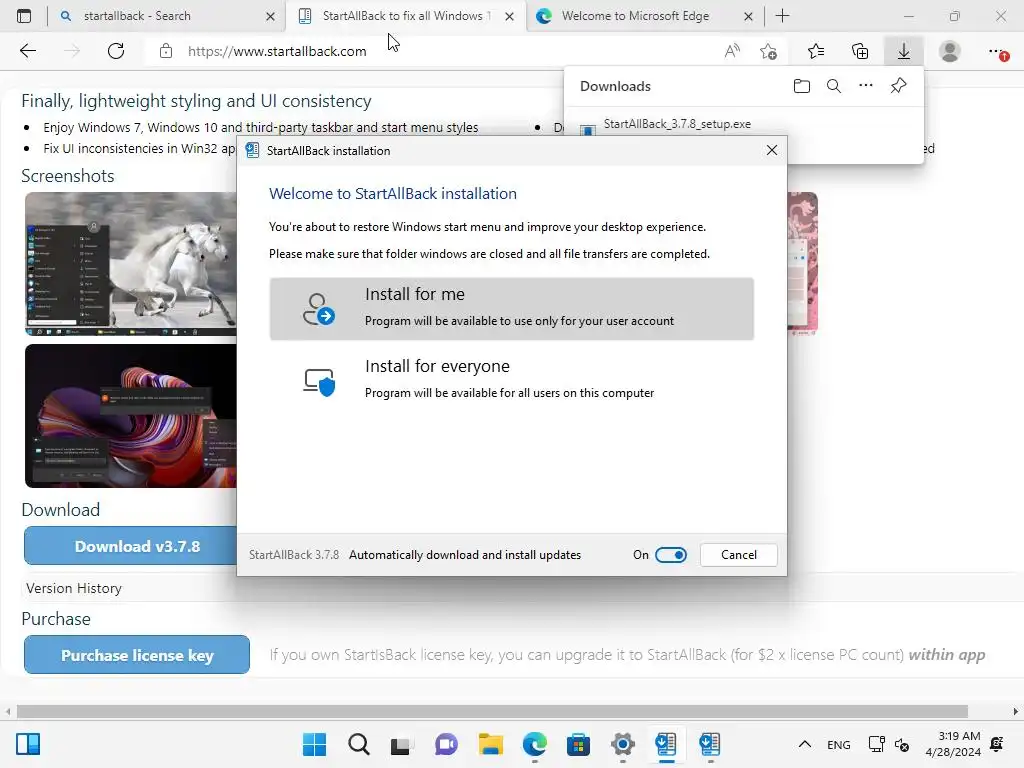Click the Purchase license key button
Screen dimensions: 1024x768
point(137,654)
